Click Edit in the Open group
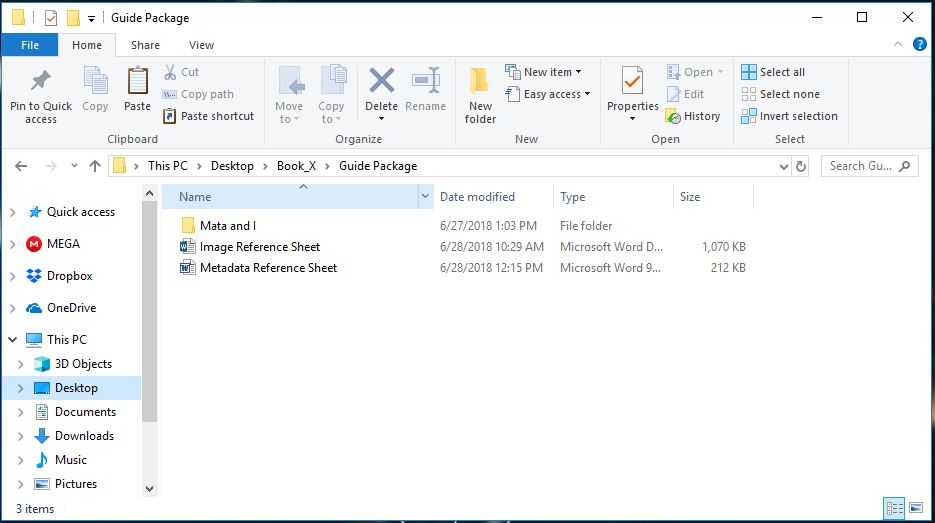The image size is (935, 523). (686, 94)
